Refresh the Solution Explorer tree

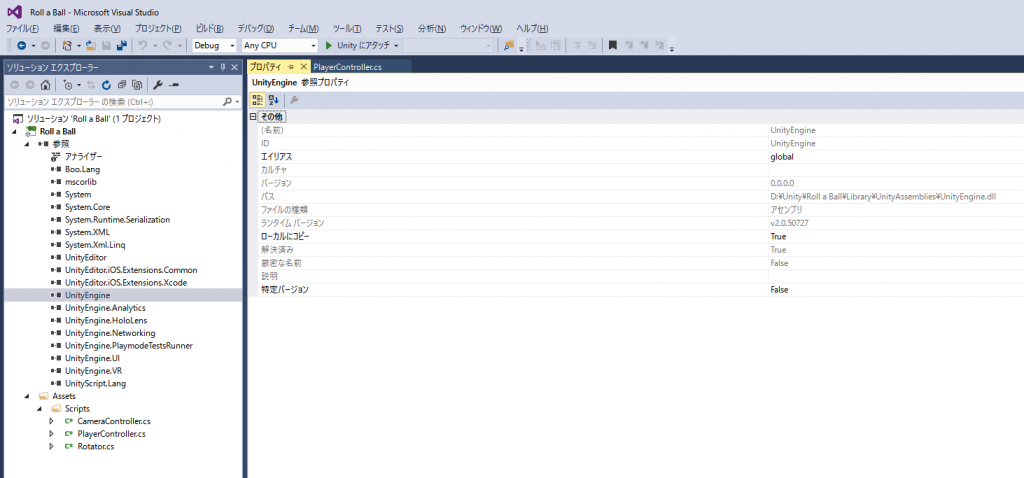pyautogui.click(x=106, y=85)
